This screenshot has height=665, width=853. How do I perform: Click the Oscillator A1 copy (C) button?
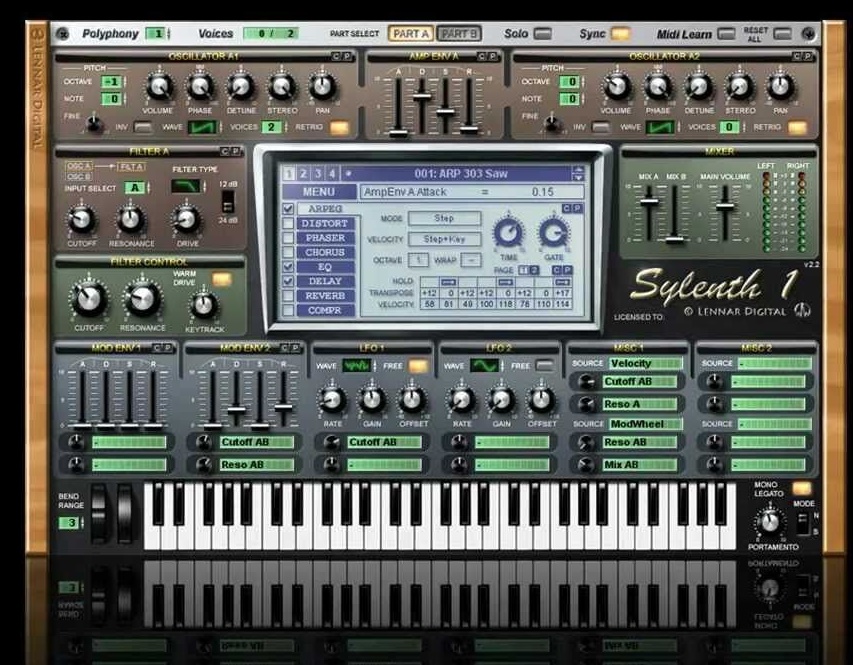pyautogui.click(x=336, y=56)
